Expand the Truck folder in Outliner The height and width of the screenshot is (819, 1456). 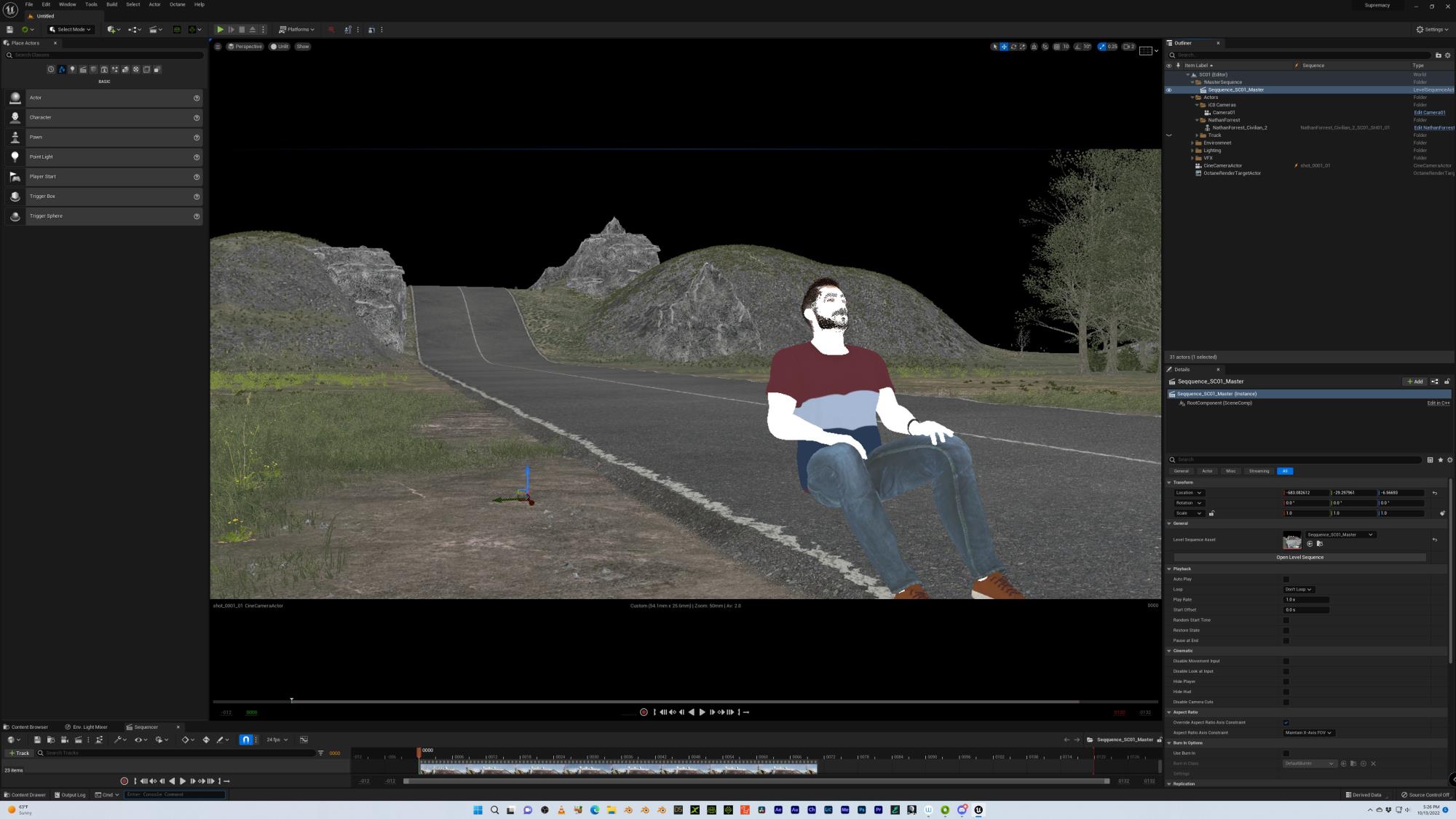pyautogui.click(x=1197, y=135)
